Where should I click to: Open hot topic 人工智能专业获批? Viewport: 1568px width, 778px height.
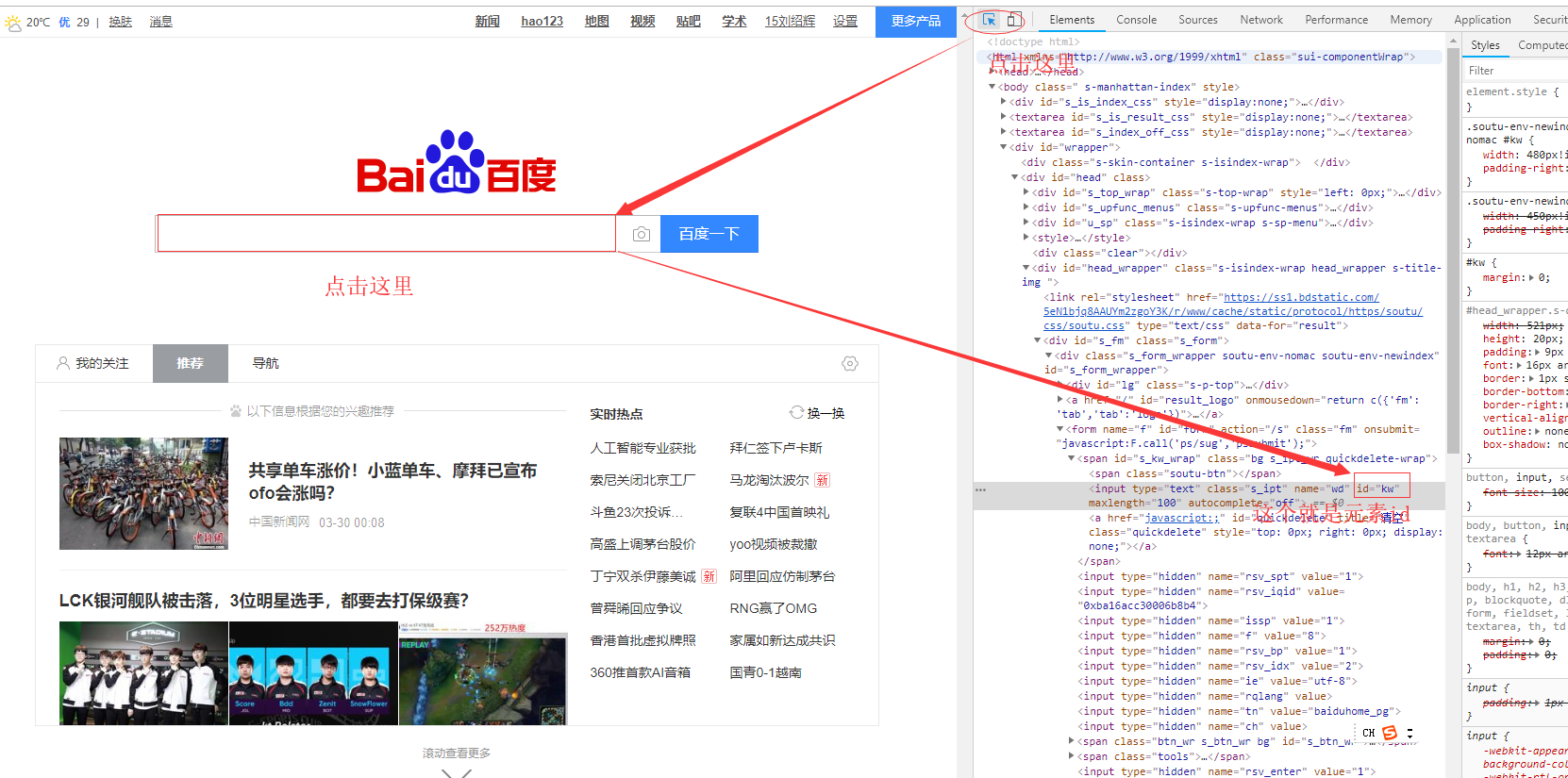pos(643,448)
